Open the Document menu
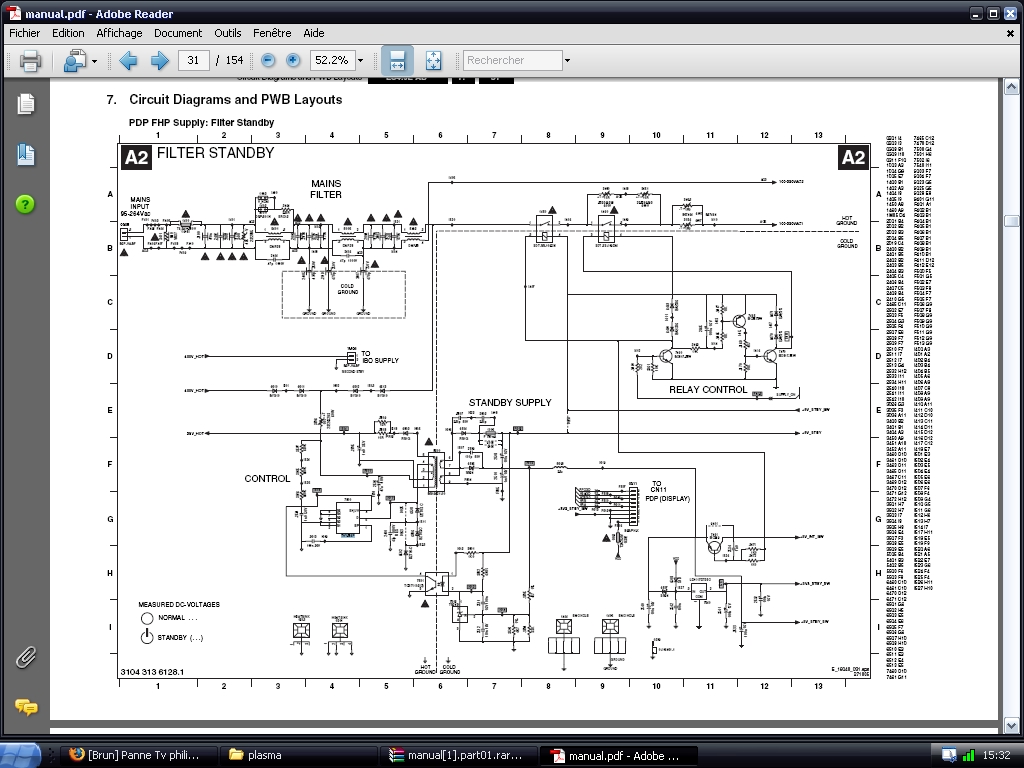This screenshot has height=768, width=1024. (x=178, y=33)
